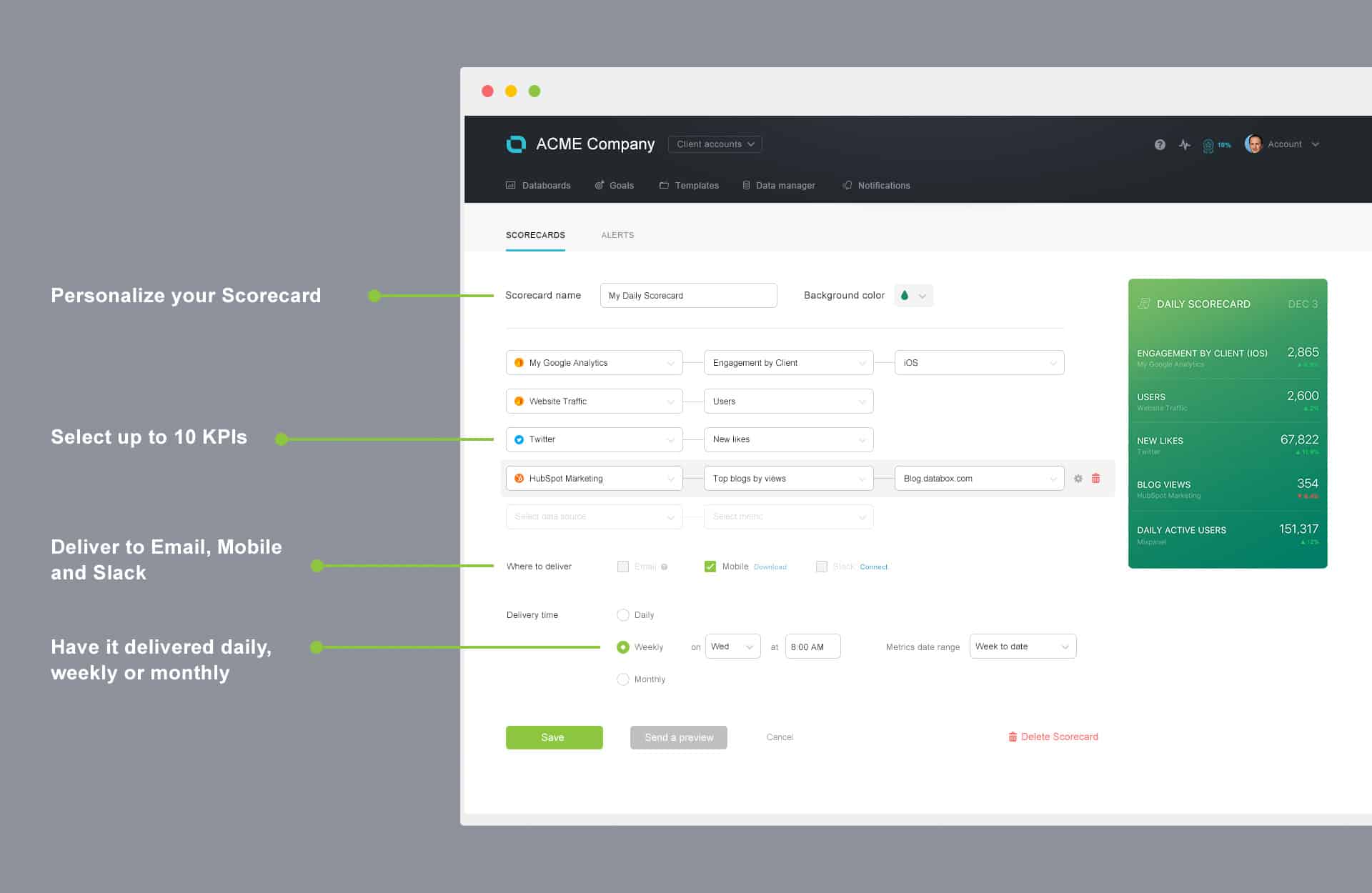Open the Wed day-of-week dropdown
Viewport: 1372px width, 893px height.
tap(732, 647)
